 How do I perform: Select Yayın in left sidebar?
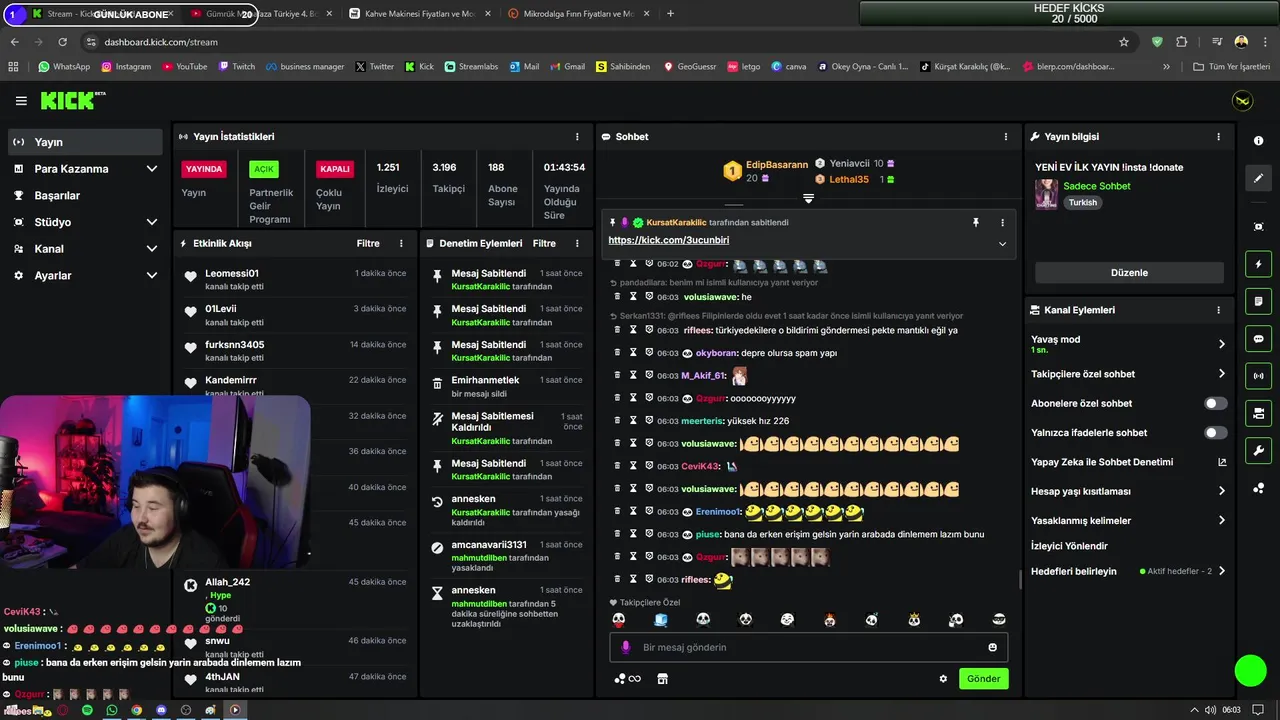click(x=85, y=142)
